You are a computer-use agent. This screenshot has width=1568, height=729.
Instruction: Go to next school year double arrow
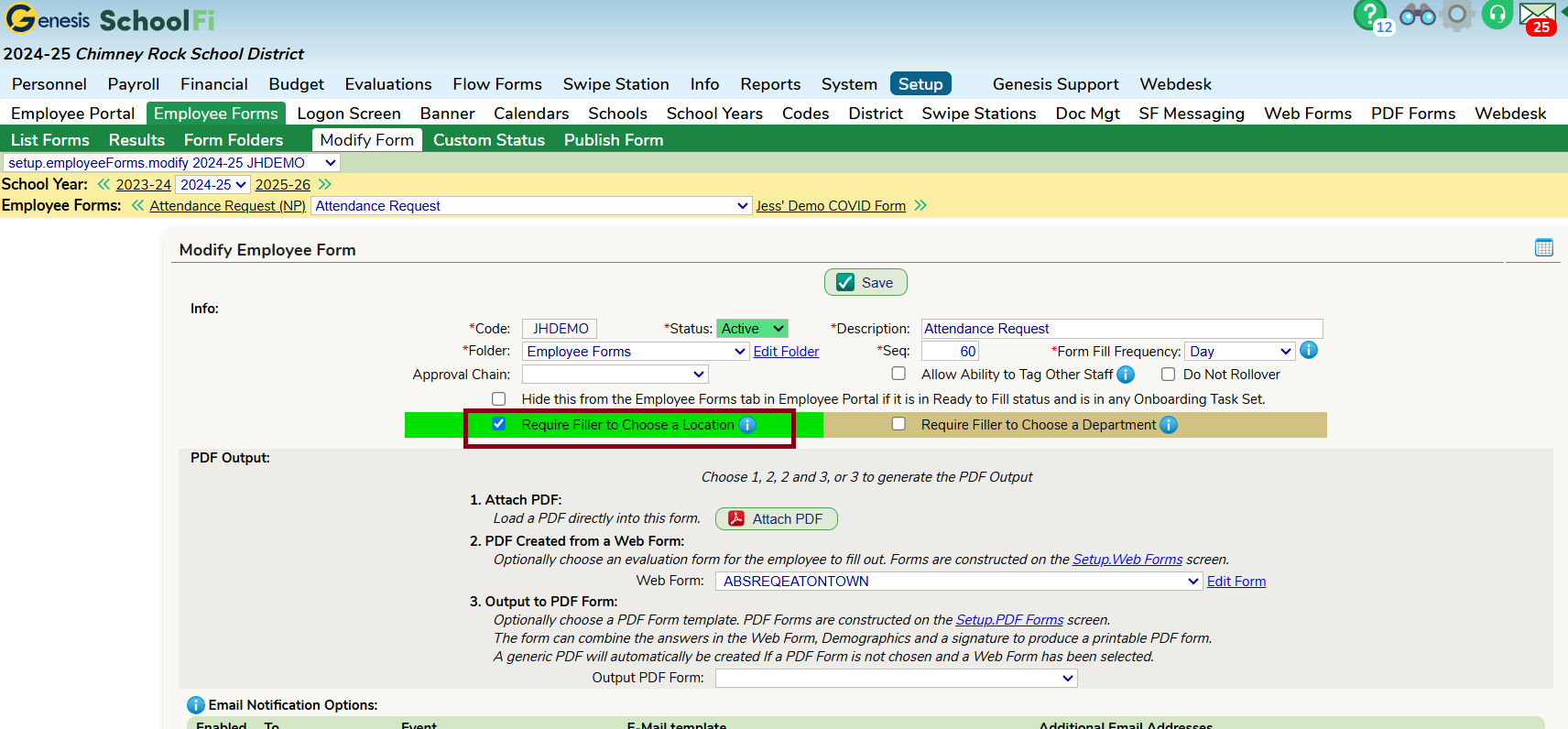coord(325,184)
